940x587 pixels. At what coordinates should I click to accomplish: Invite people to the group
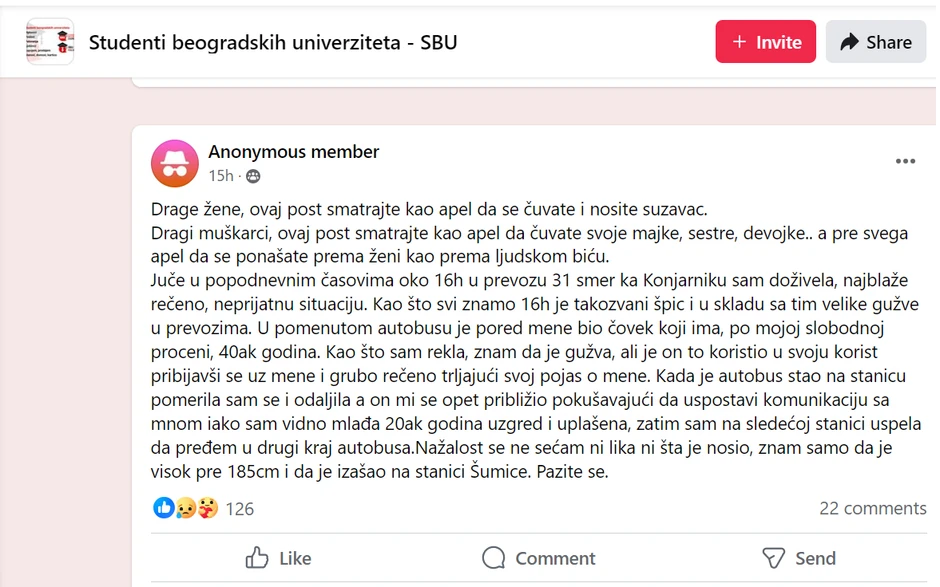[765, 41]
